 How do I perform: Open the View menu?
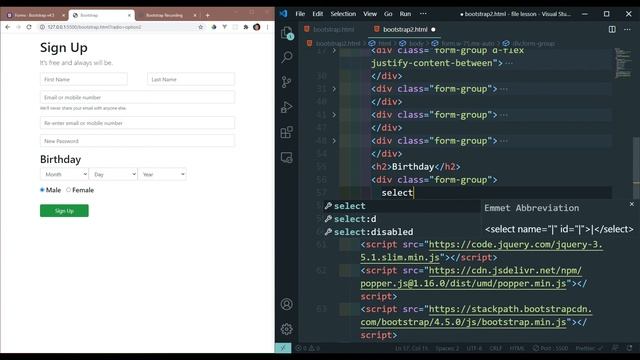pyautogui.click(x=370, y=13)
